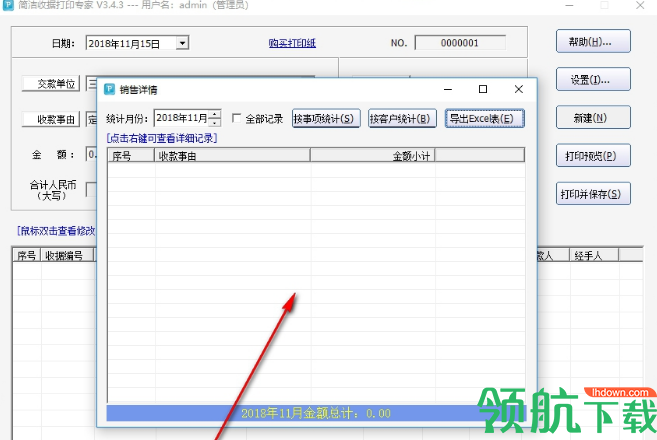Screen dimensions: 657x440
Task: Click the 销售详情 dialog app icon
Action: pyautogui.click(x=109, y=89)
